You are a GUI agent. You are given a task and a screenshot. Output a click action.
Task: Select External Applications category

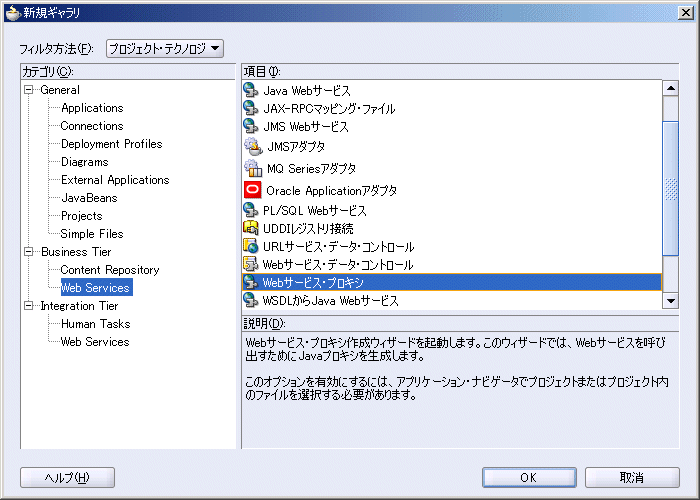click(x=115, y=180)
